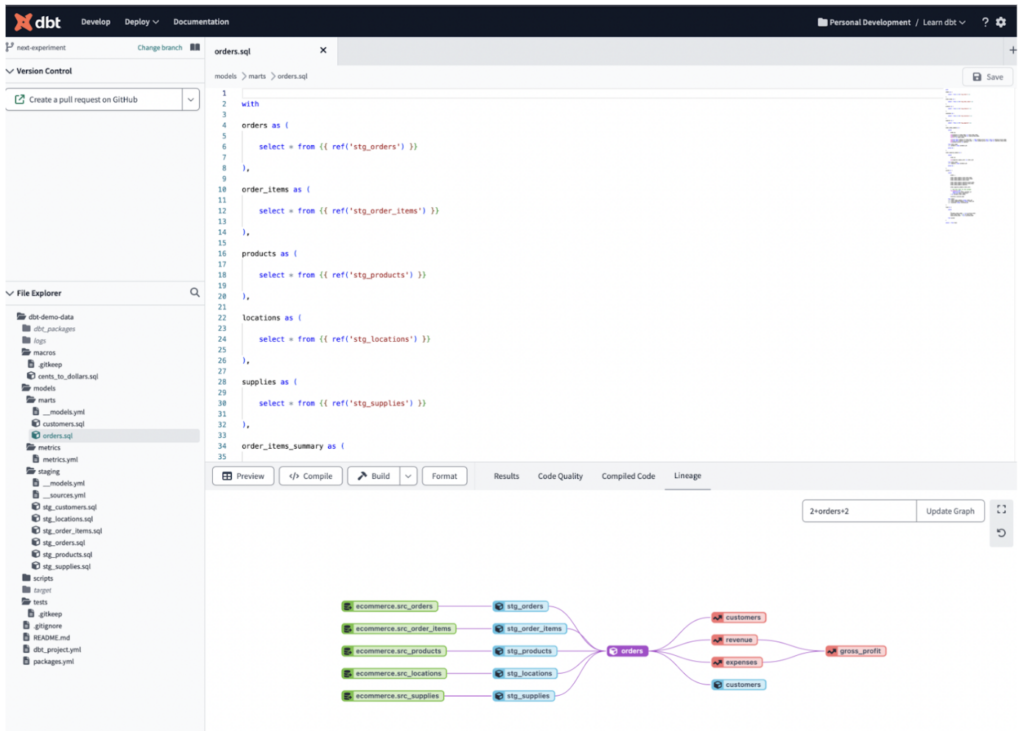Click the fullscreen lineage graph icon

click(1002, 510)
